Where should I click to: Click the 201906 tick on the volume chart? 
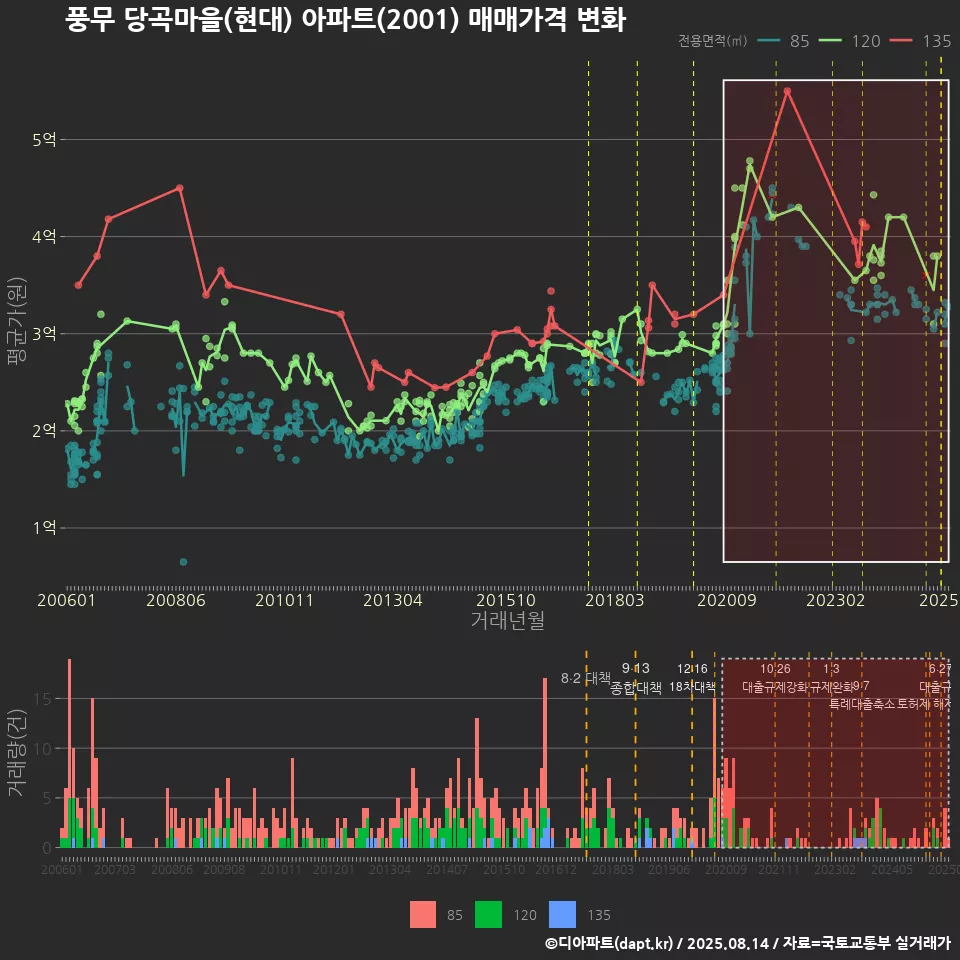[x=669, y=869]
